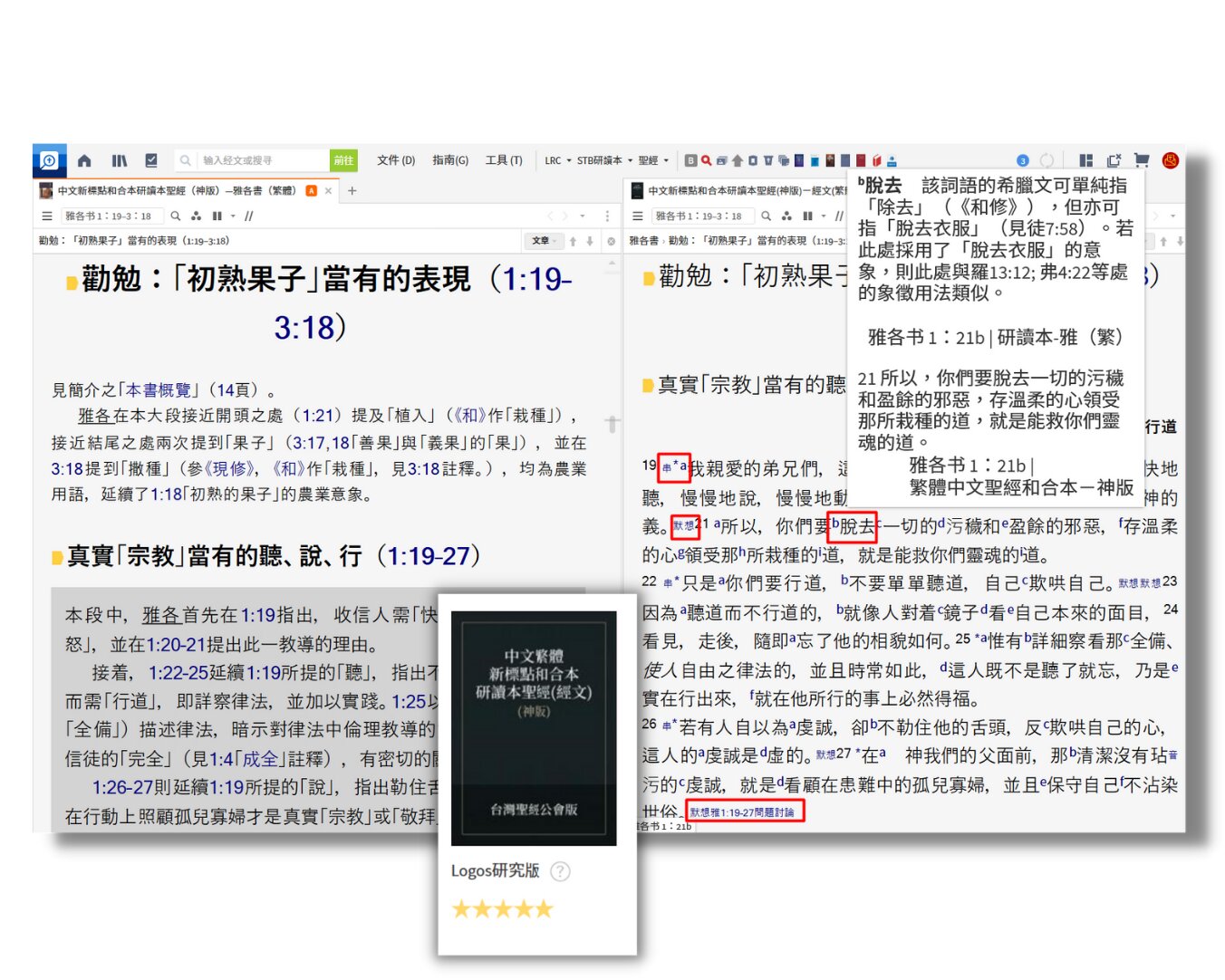The image size is (1225, 980).
Task: Click the blue podium shortcut icon
Action: 892,160
